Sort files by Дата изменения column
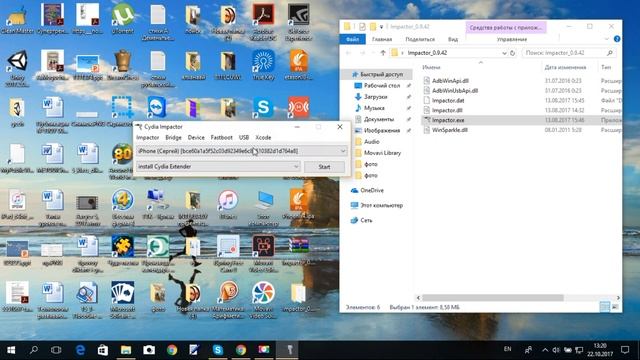The height and width of the screenshot is (360, 640). coord(565,67)
